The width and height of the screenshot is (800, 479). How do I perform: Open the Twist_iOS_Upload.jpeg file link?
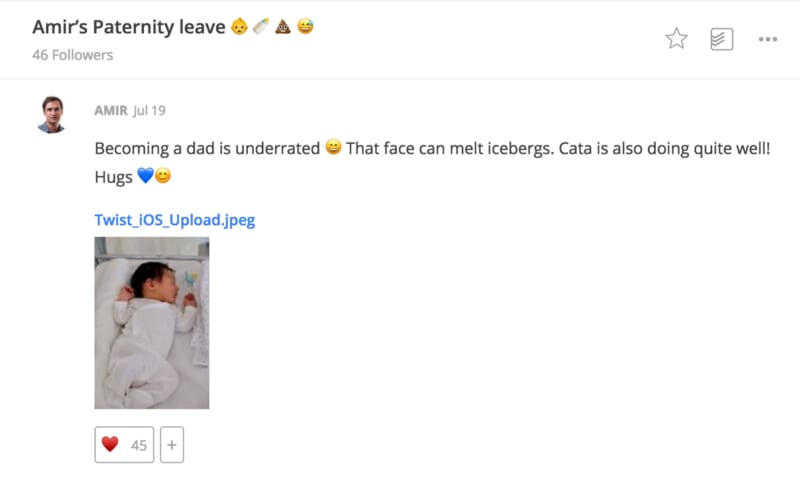[x=174, y=220]
